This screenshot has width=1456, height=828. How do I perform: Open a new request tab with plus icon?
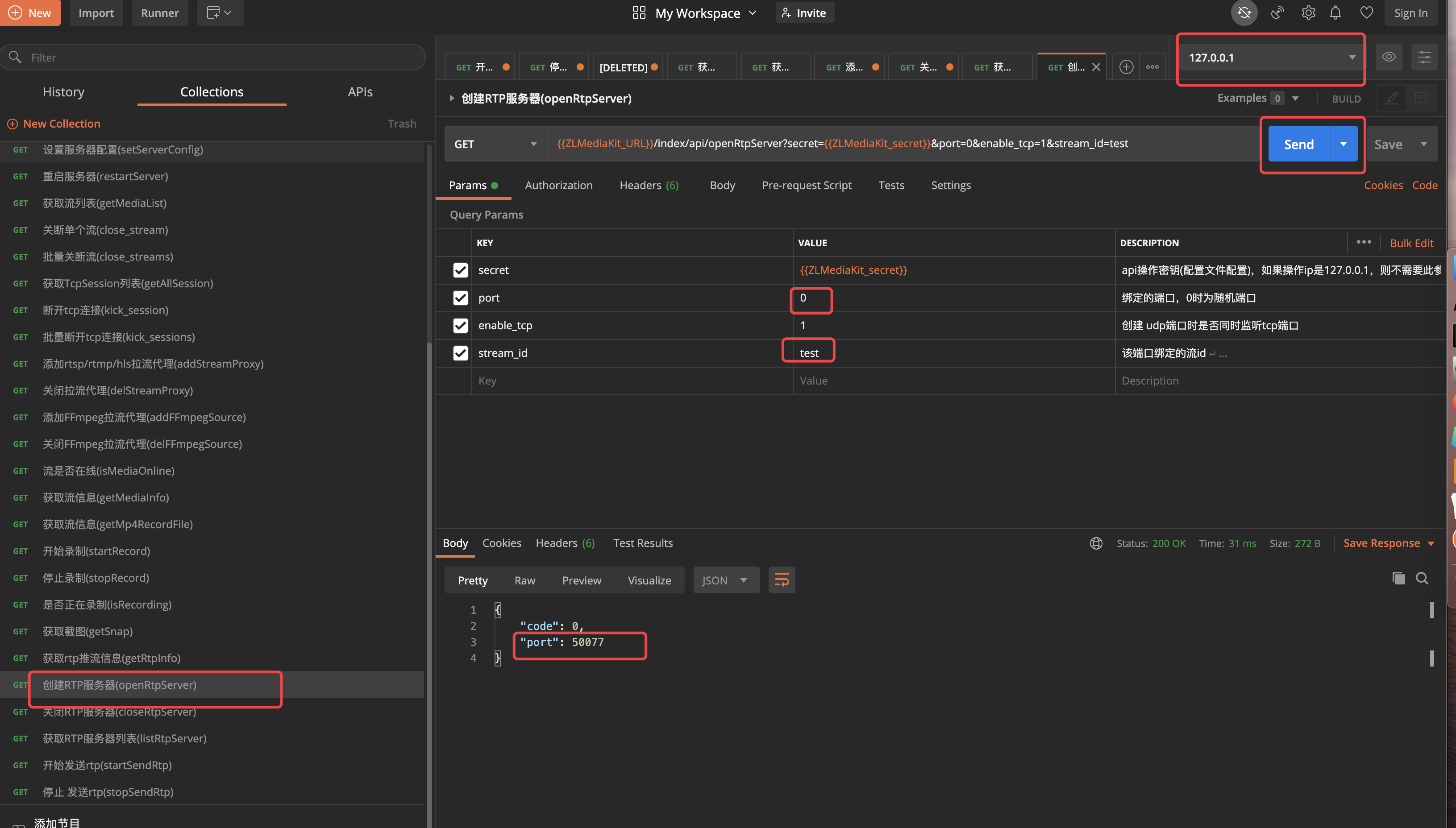click(x=1126, y=67)
